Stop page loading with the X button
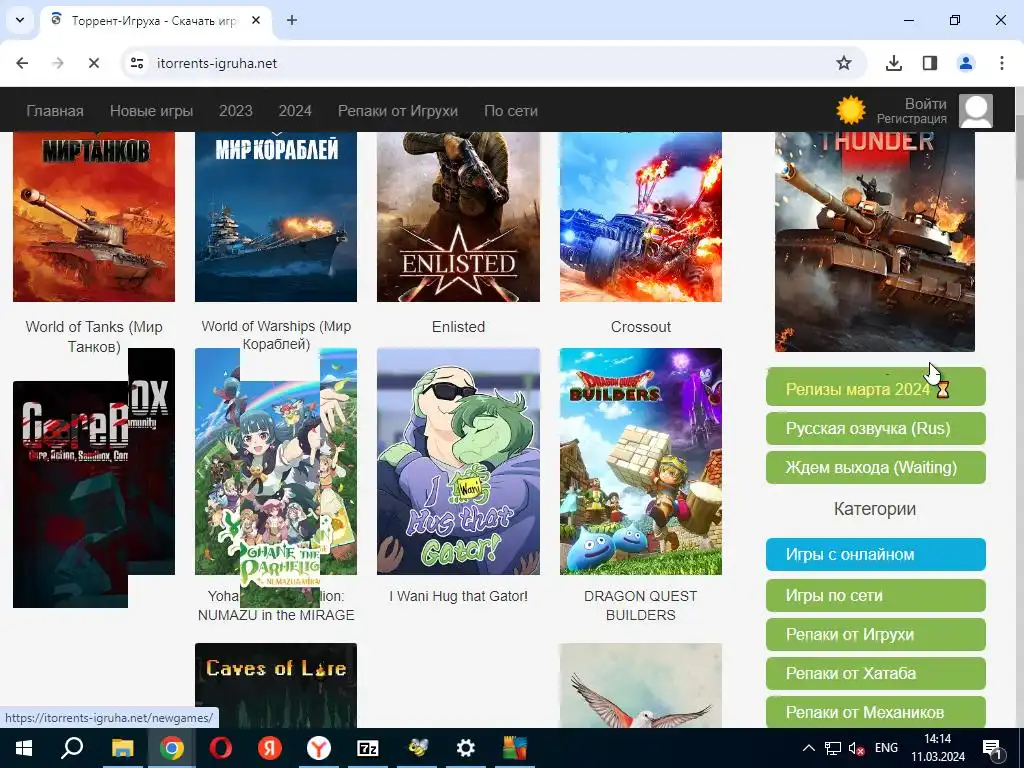The width and height of the screenshot is (1024, 768). click(93, 63)
